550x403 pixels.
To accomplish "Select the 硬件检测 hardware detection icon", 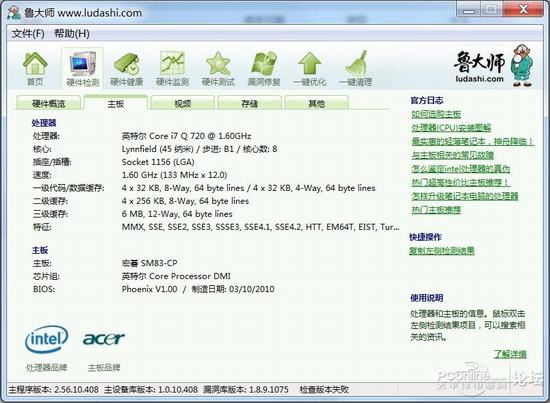I will pyautogui.click(x=82, y=69).
